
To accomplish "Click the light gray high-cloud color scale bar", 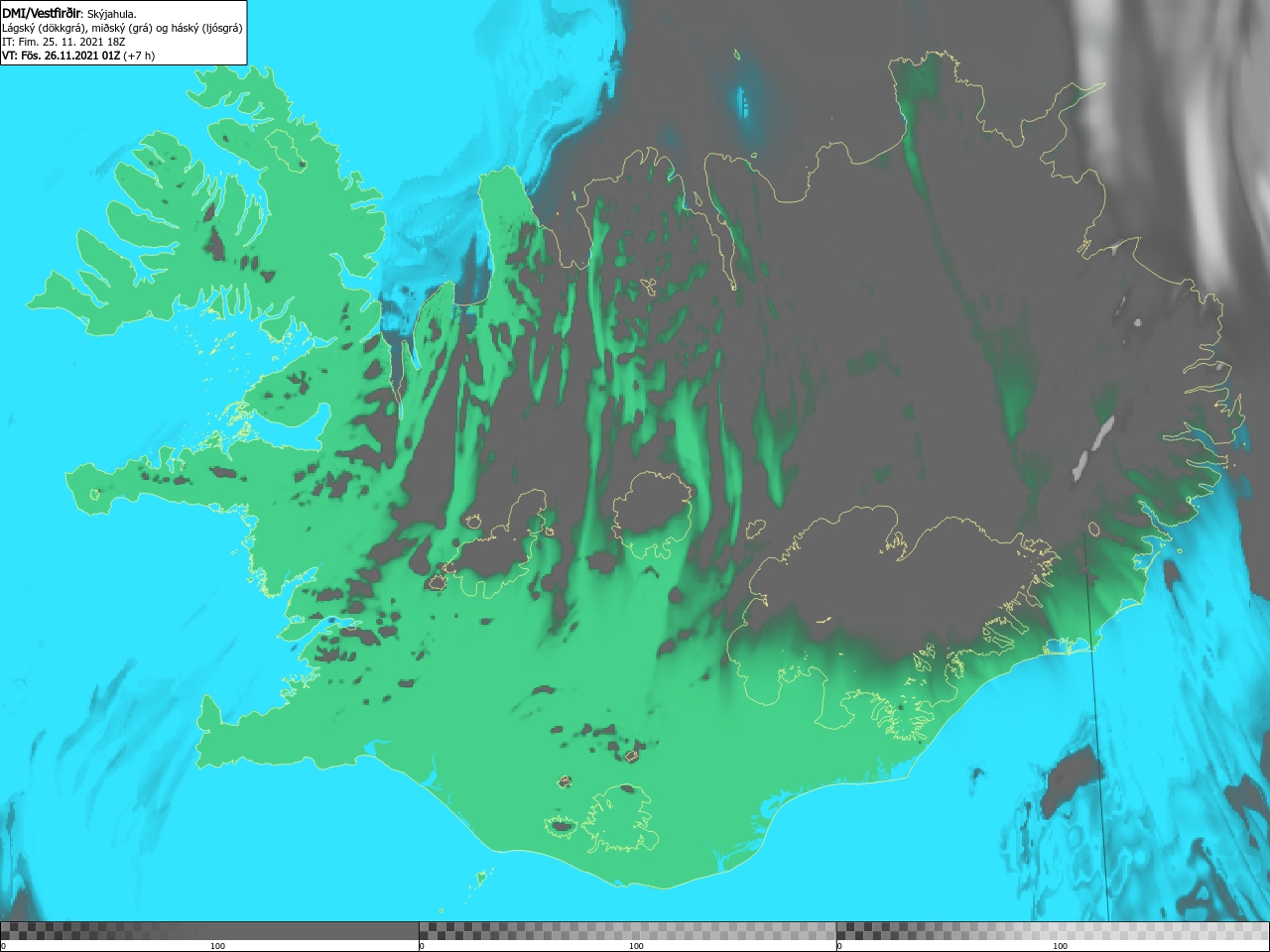I will coord(1053,931).
